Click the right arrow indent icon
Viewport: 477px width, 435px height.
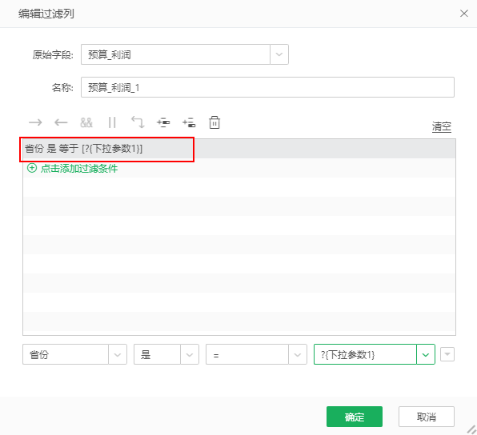35,123
